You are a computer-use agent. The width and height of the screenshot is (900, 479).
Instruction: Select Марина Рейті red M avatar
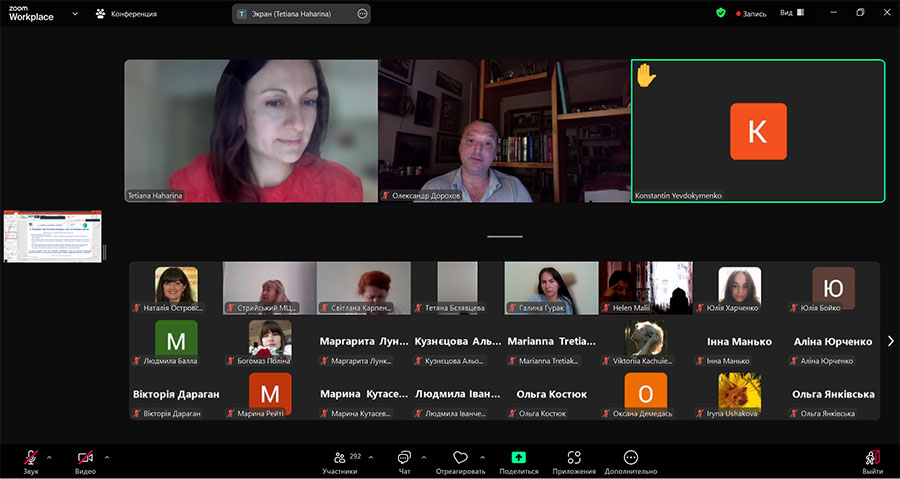coord(270,394)
